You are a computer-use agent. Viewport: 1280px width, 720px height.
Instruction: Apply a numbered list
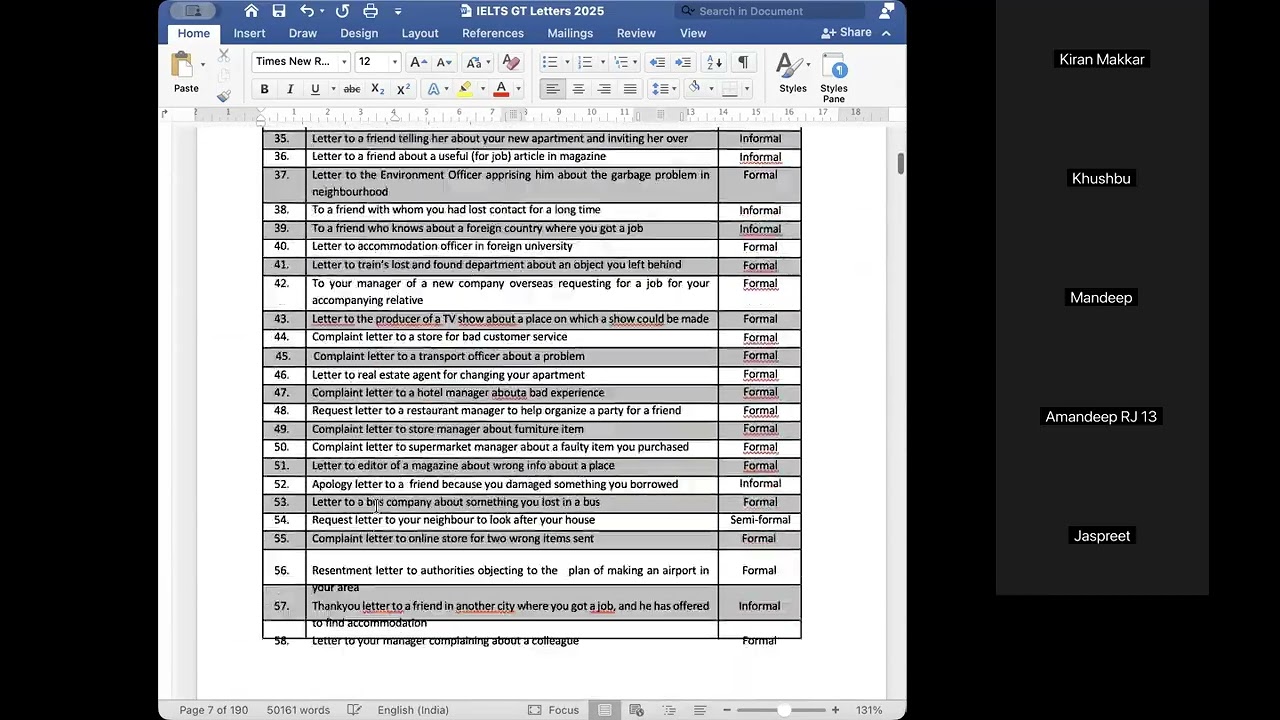click(x=585, y=62)
